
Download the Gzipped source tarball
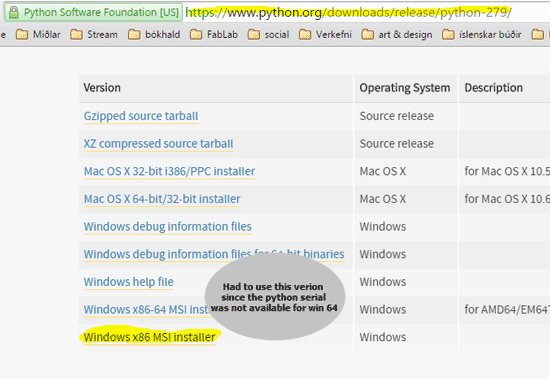pyautogui.click(x=141, y=116)
